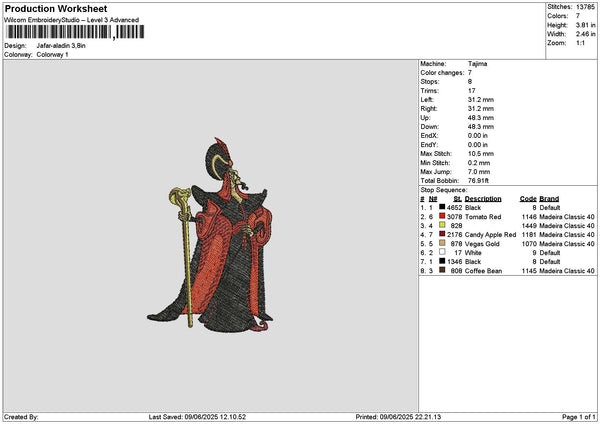Click the design name 'Jafar-aladin 3,8in'
The height and width of the screenshot is (424, 600).
[61, 46]
